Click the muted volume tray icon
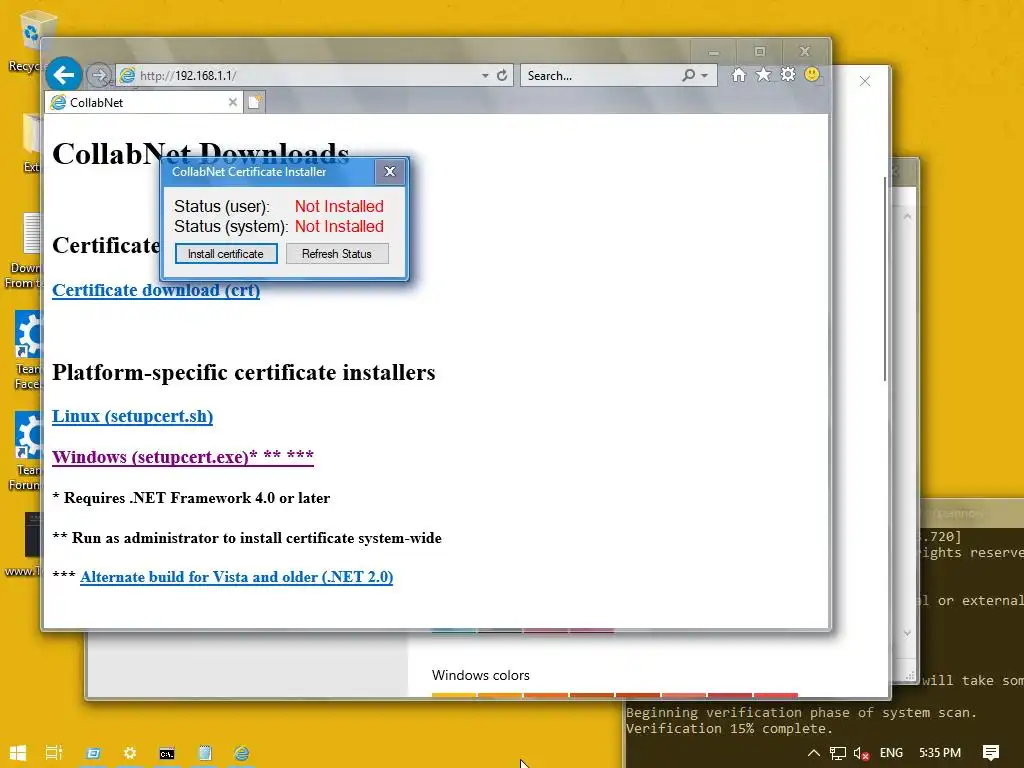1024x768 pixels. (x=861, y=753)
